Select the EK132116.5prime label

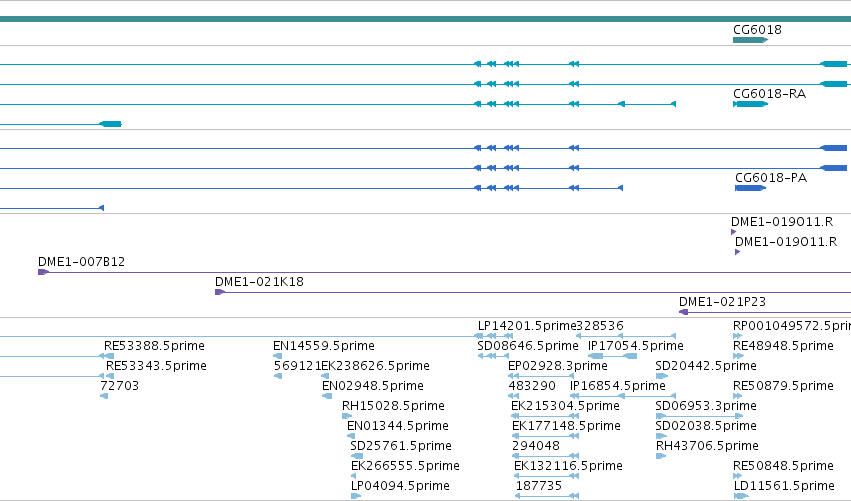[x=568, y=466]
